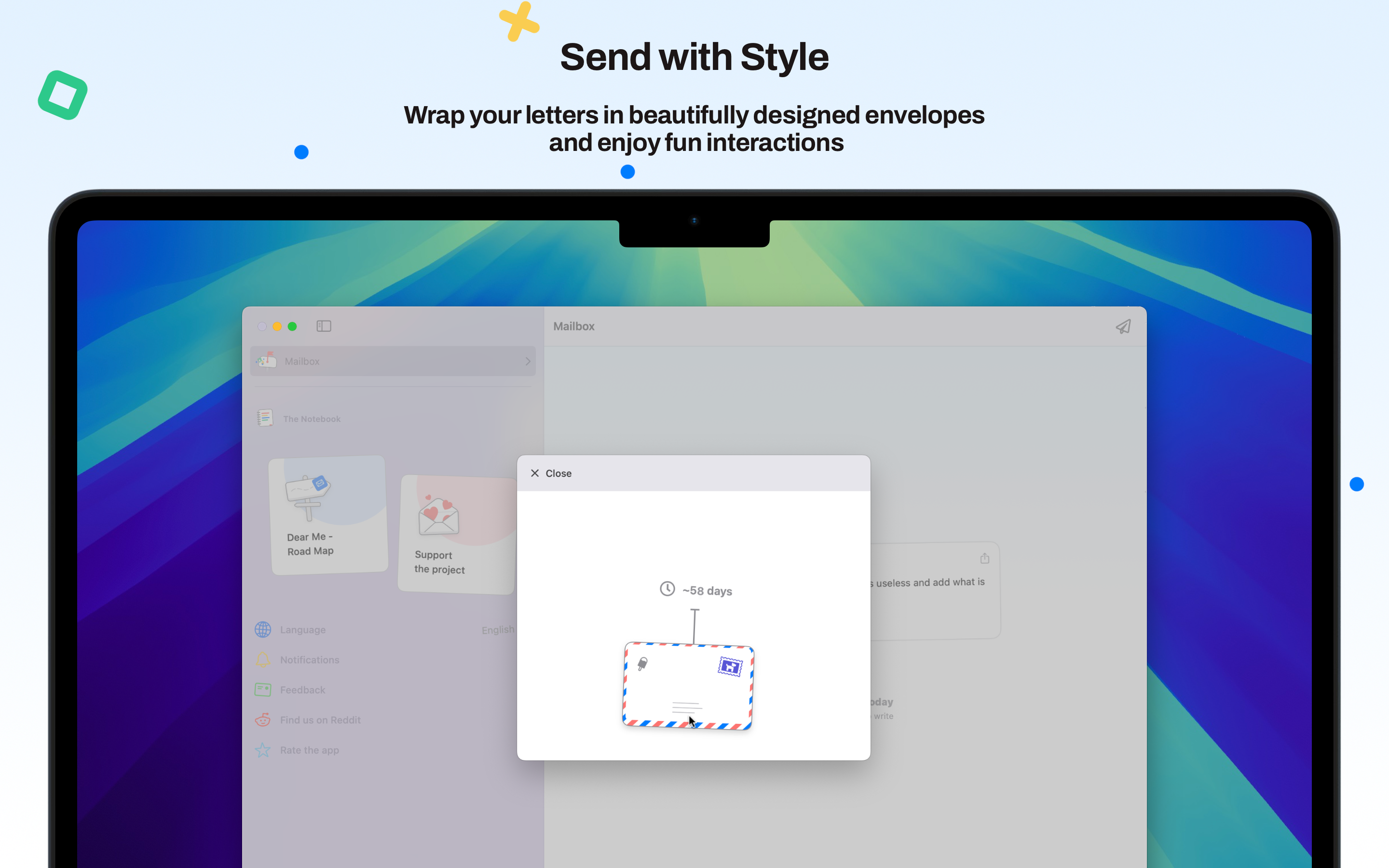
Task: Expand the Mailbox row chevron
Action: (528, 361)
